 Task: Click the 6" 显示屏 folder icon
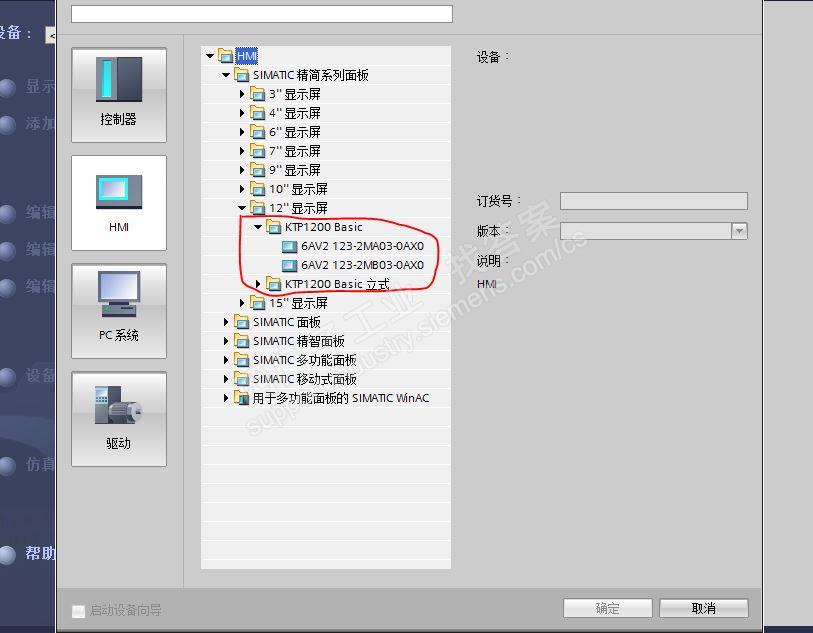pos(258,132)
